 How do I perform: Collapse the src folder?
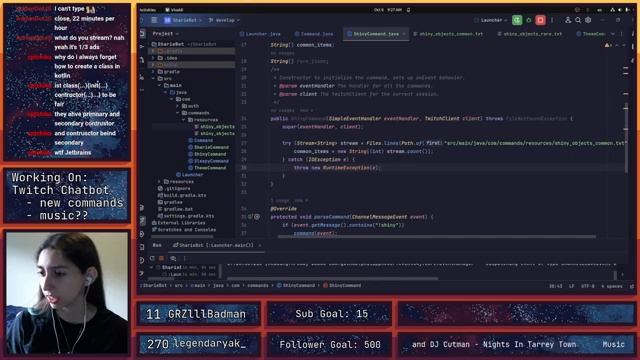[154, 78]
